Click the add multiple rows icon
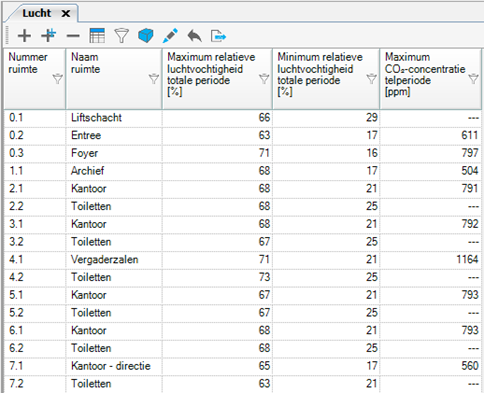This screenshot has height=393, width=484. [49, 35]
